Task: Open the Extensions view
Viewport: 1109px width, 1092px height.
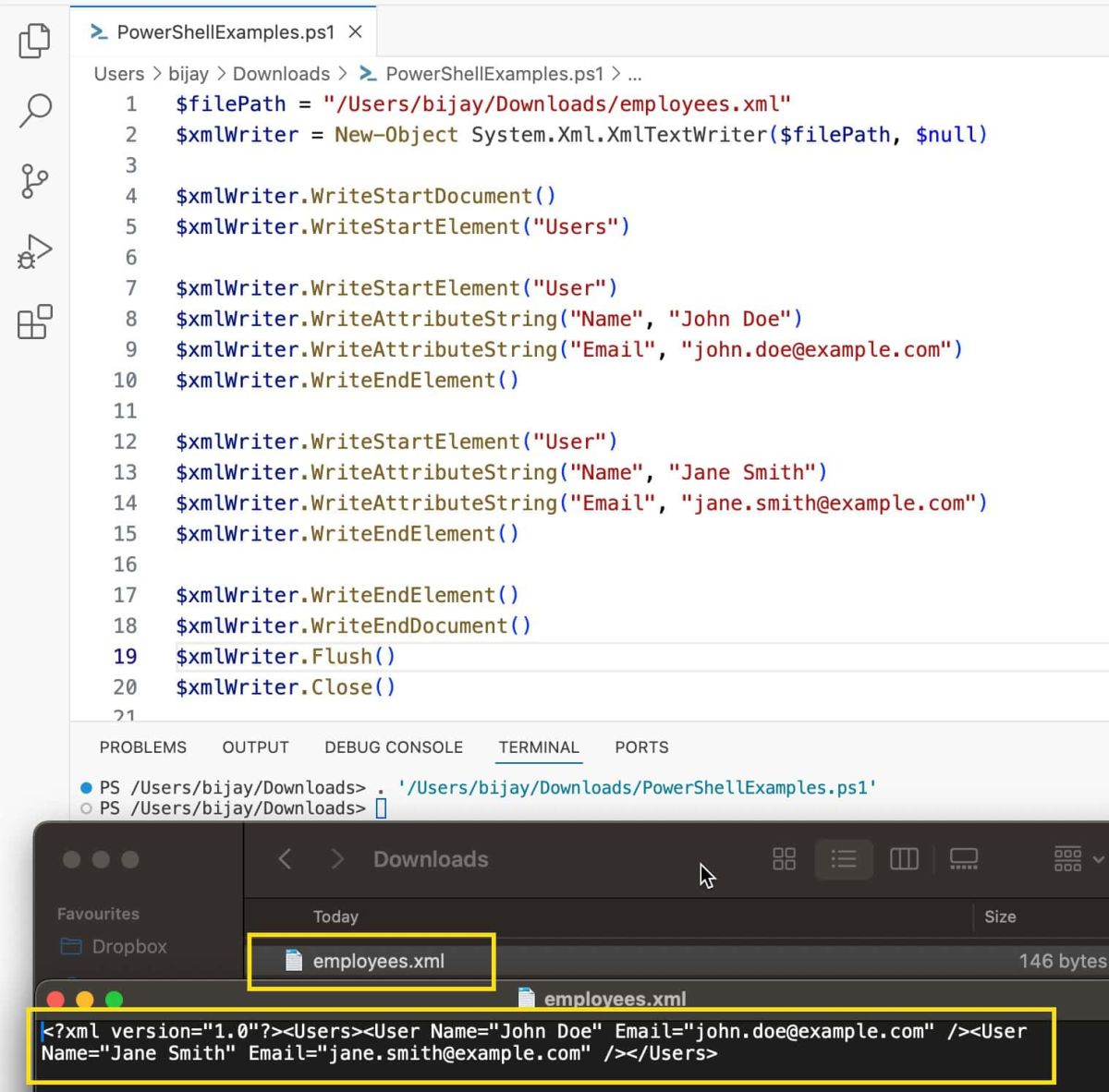Action: click(x=34, y=322)
